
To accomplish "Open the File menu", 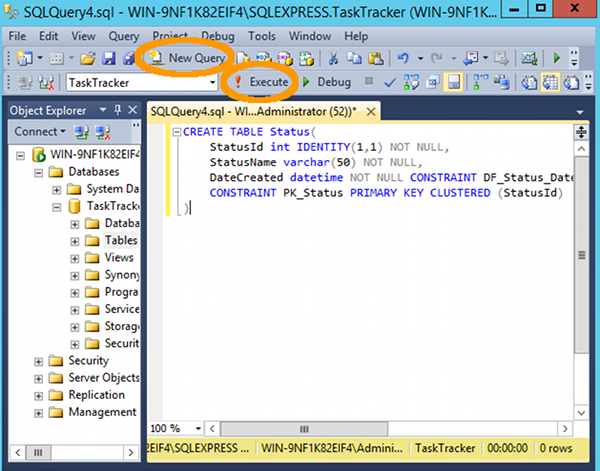I will (x=17, y=36).
